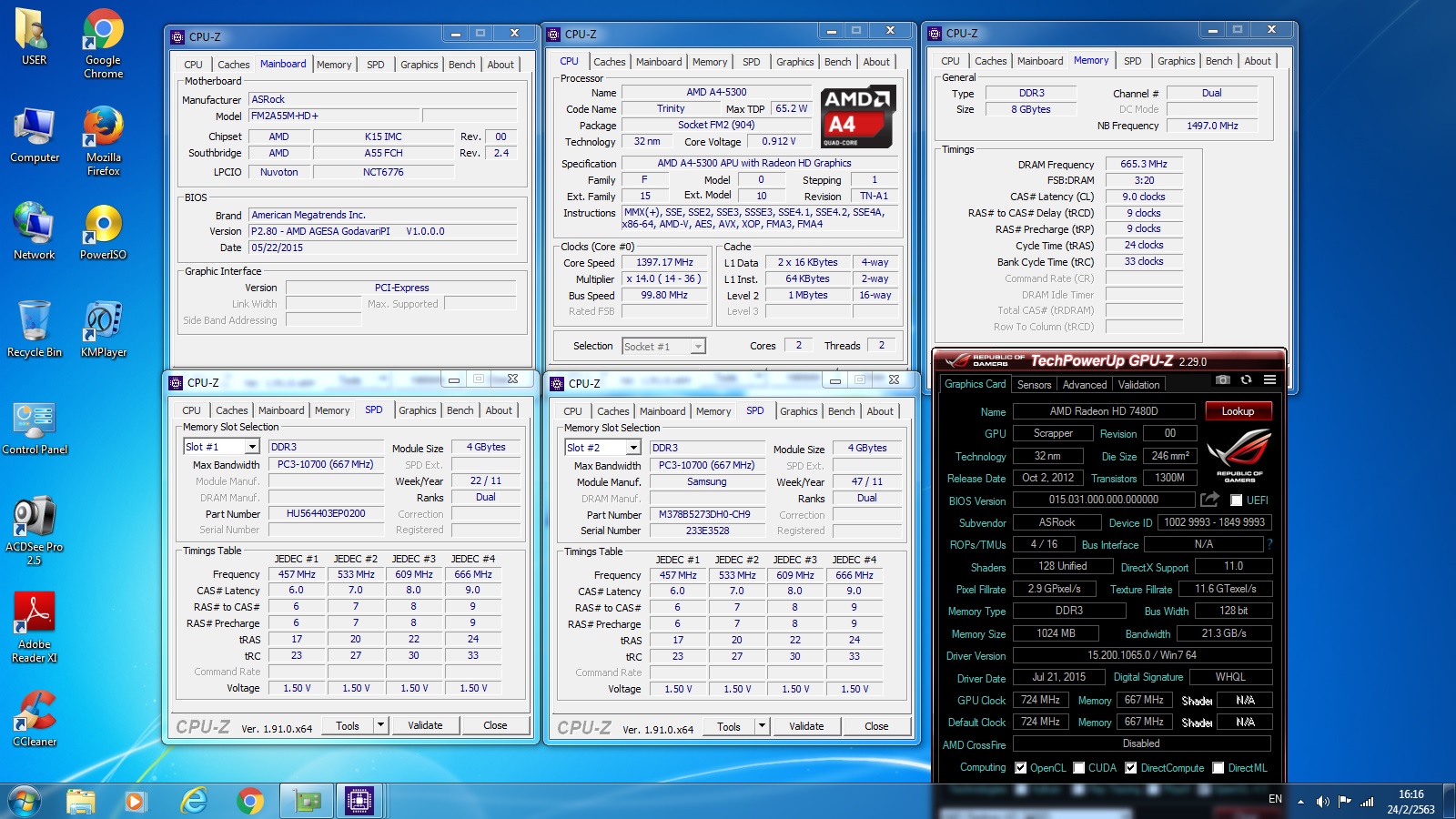
Task: Select the KMPlayer desktop shortcut
Action: pos(103,329)
